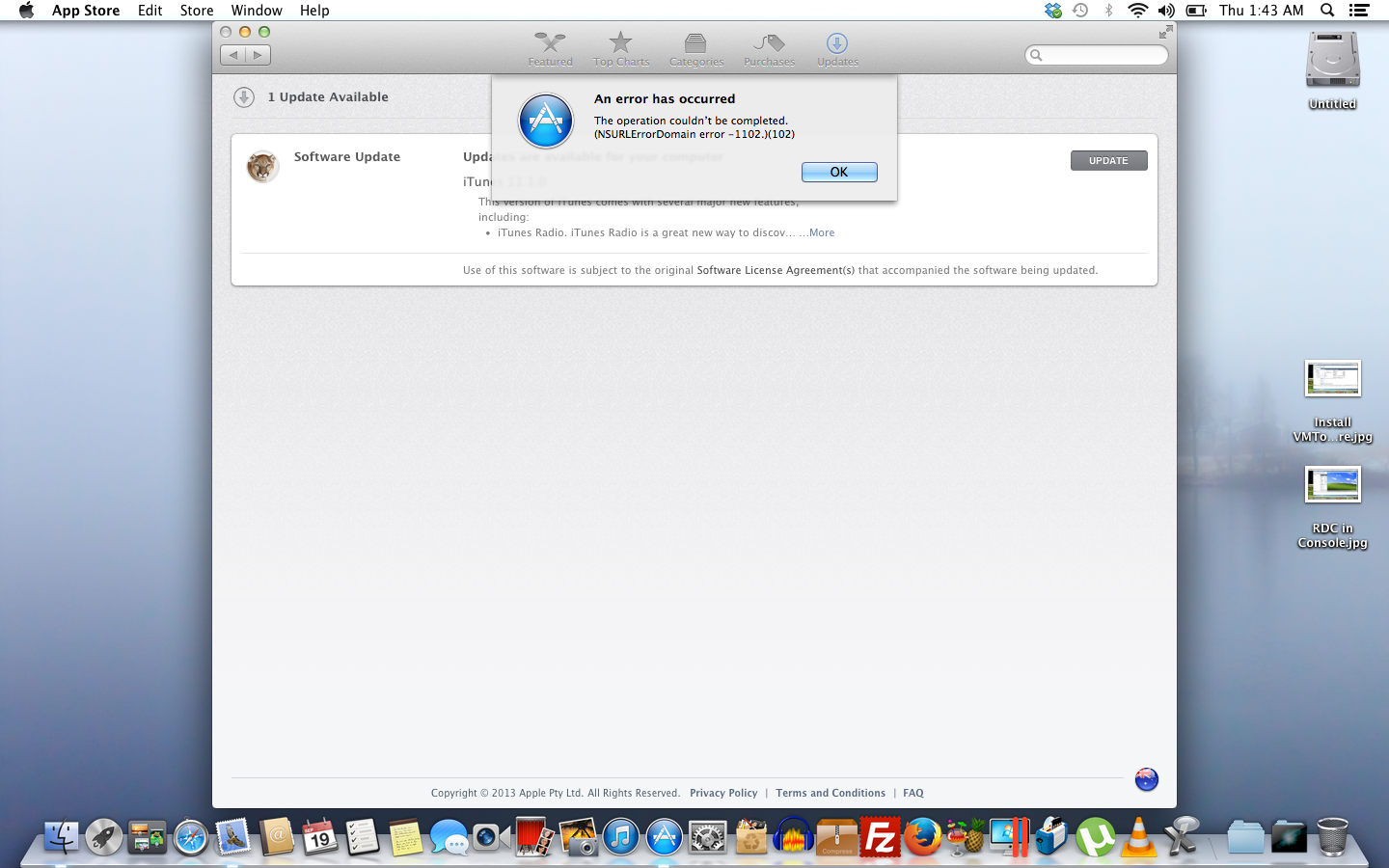Screen dimensions: 1389x868
Task: Change store country via the Australian flag icon
Action: (x=1146, y=779)
